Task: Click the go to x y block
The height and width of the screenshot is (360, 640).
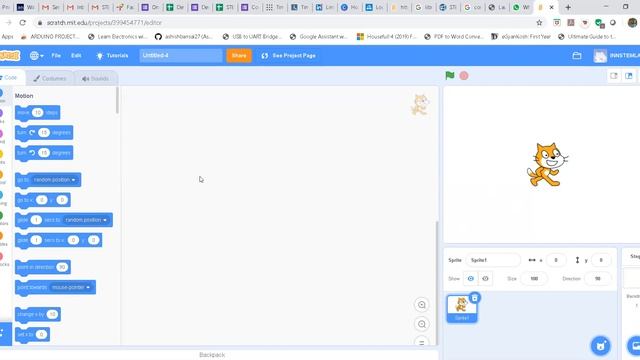Action: (42, 200)
